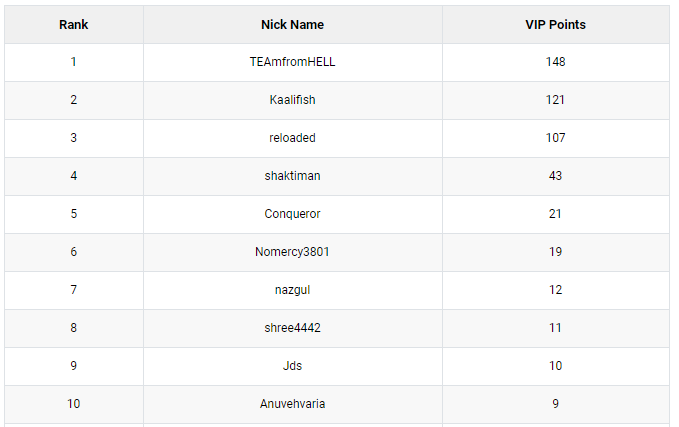Click the reloaded nickname entry
The image size is (679, 427).
[x=293, y=138]
